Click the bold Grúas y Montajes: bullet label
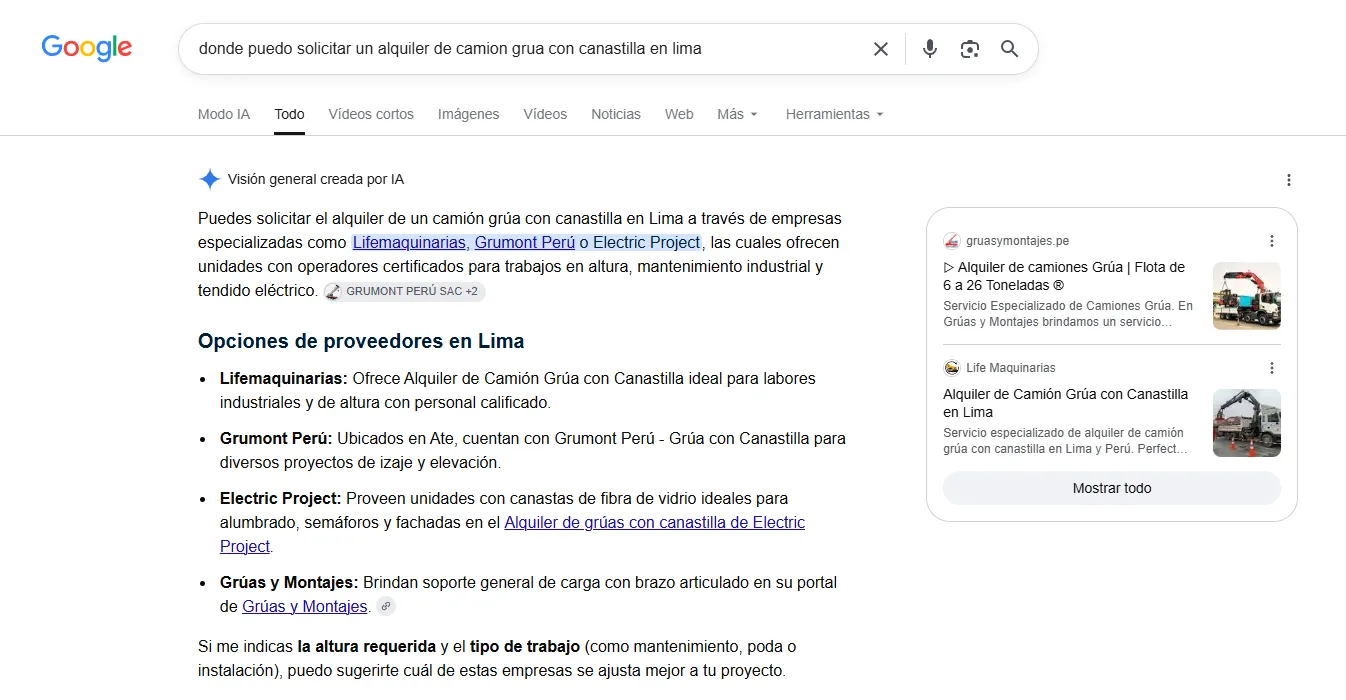 coord(289,582)
